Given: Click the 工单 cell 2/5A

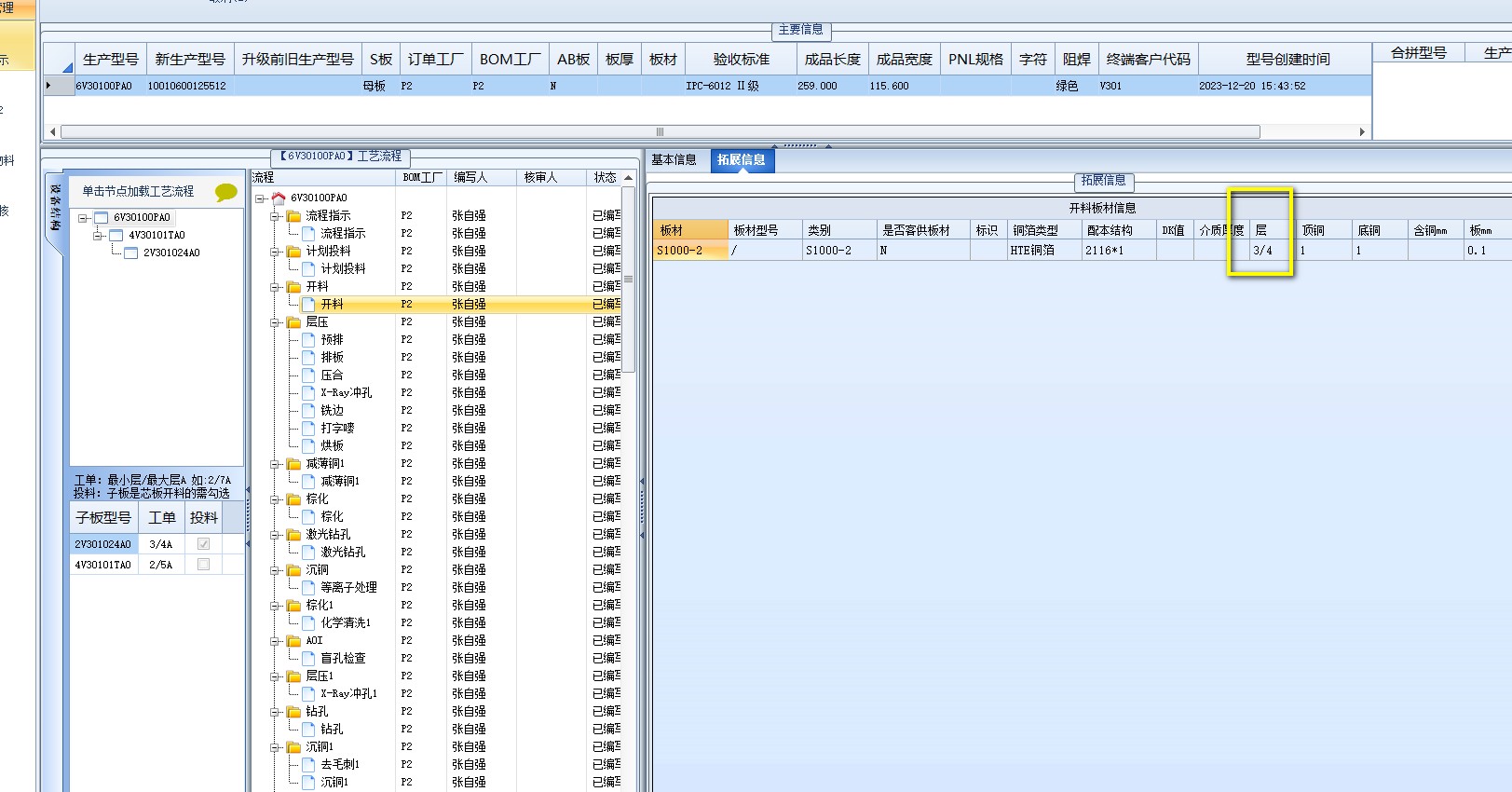Looking at the screenshot, I should click(x=161, y=565).
